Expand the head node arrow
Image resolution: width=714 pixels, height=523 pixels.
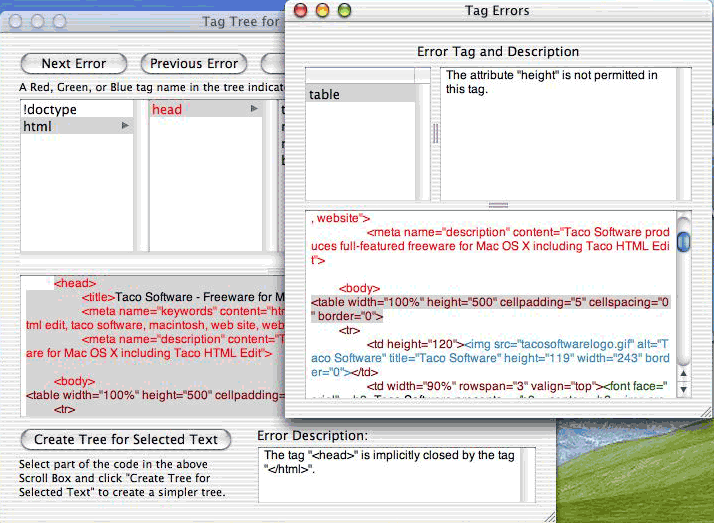pyautogui.click(x=254, y=109)
